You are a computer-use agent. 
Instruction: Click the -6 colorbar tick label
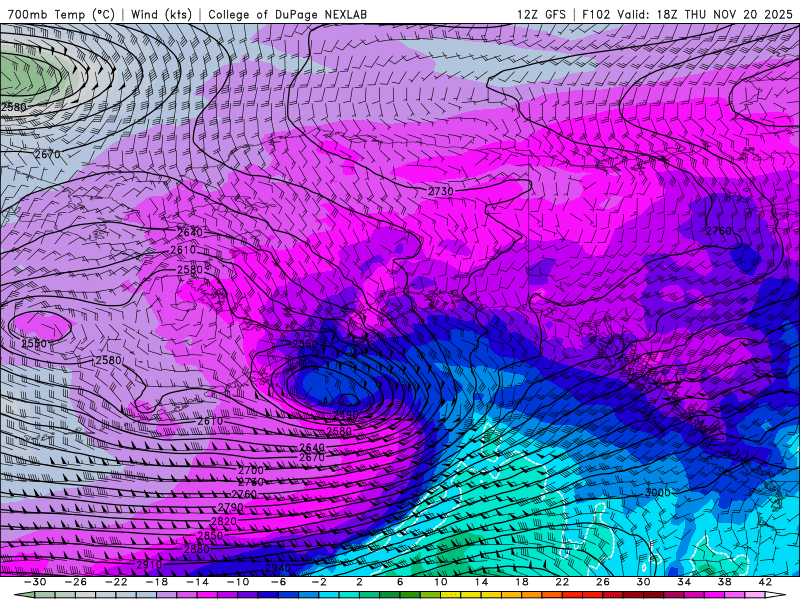point(279,582)
